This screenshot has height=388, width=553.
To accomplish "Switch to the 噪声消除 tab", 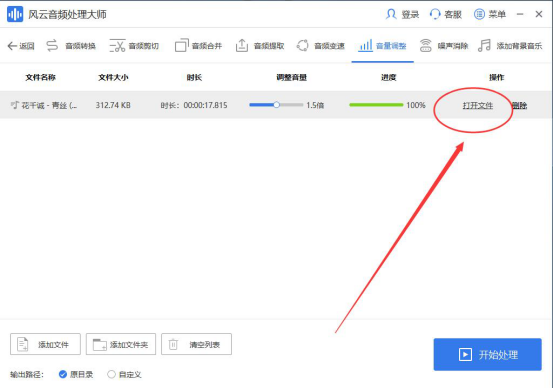I will point(444,46).
